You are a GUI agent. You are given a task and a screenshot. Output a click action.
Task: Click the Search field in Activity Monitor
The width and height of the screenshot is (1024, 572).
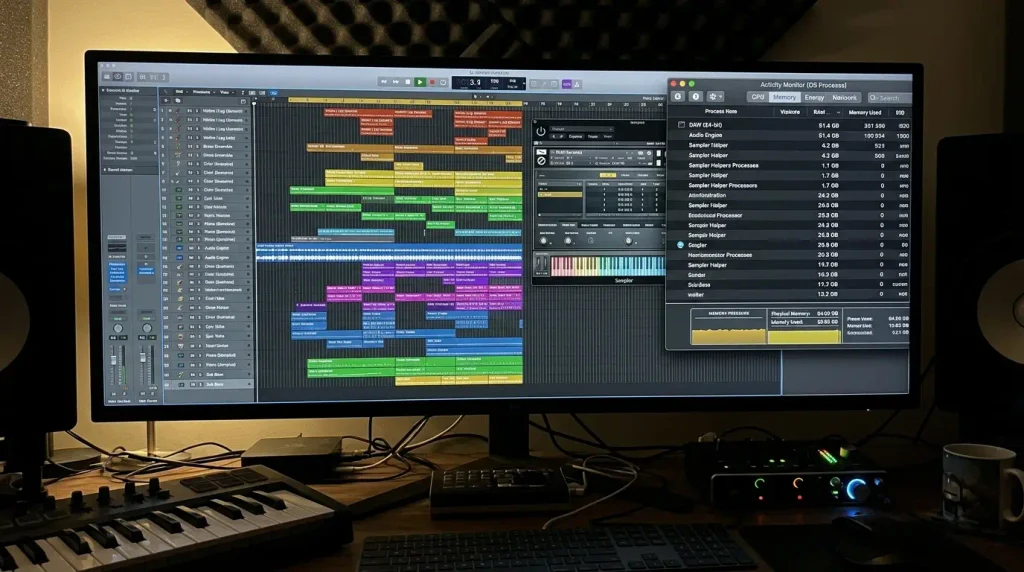[x=888, y=97]
